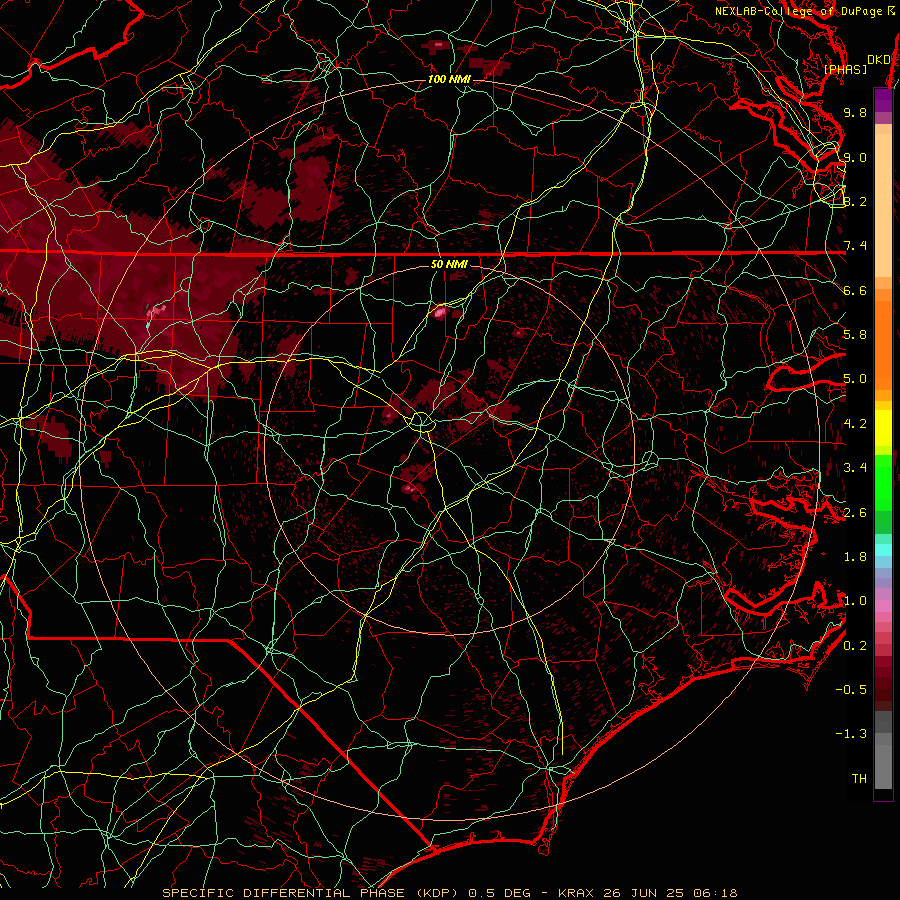Screen dimensions: 900x900
Task: Click the "[PHAS]" units label above color bar
Action: pyautogui.click(x=845, y=70)
